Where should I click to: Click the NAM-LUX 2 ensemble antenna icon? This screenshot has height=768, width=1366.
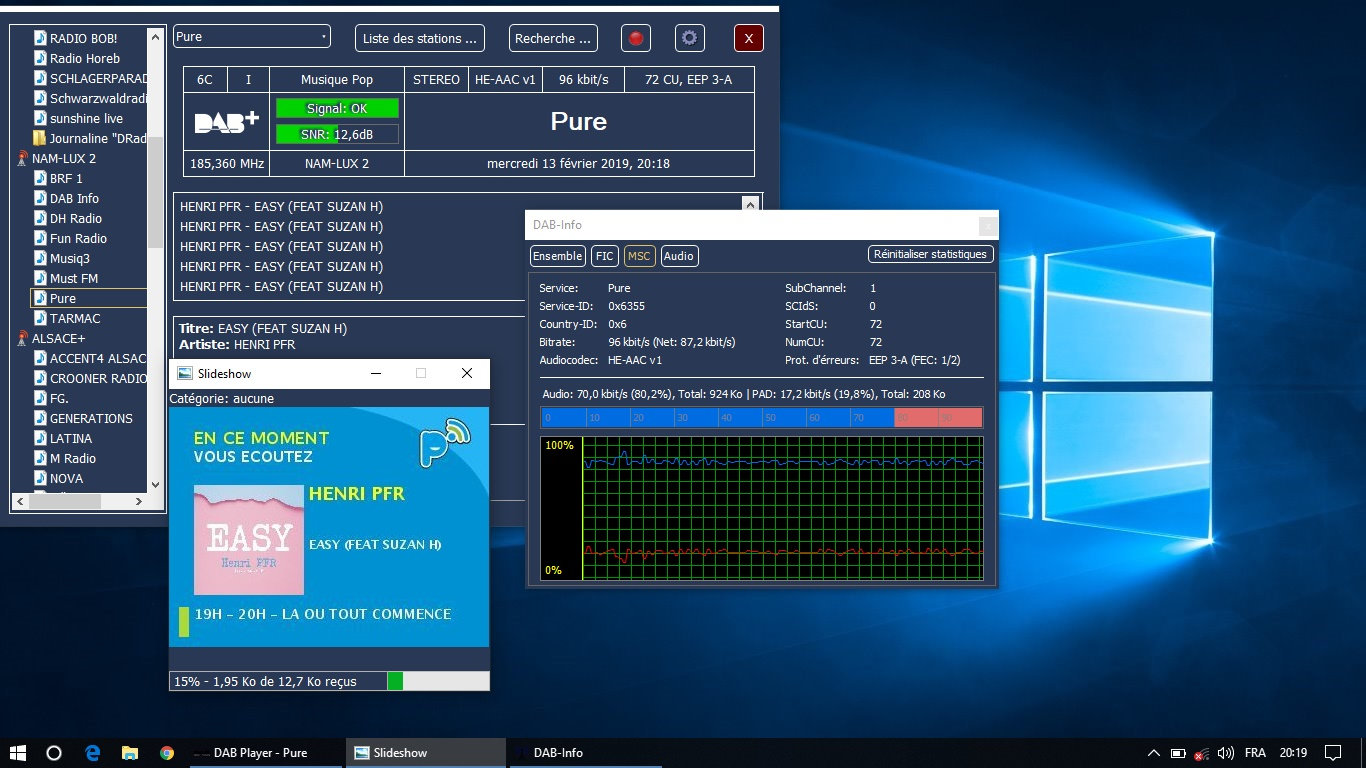[22, 159]
